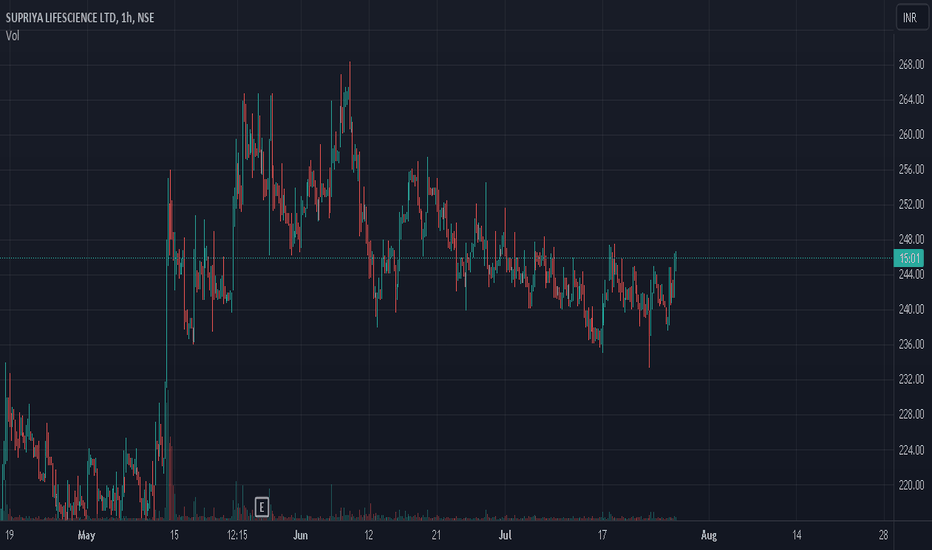This screenshot has width=932, height=550.
Task: Click the 244.00 price axis label
Action: click(x=911, y=274)
